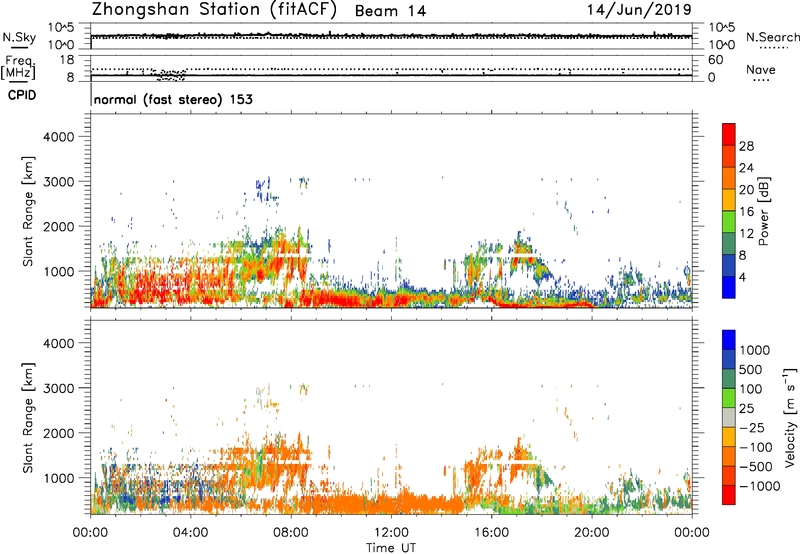Image resolution: width=800 pixels, height=554 pixels.
Task: Click the date "14/Jun/2019"
Action: (639, 10)
